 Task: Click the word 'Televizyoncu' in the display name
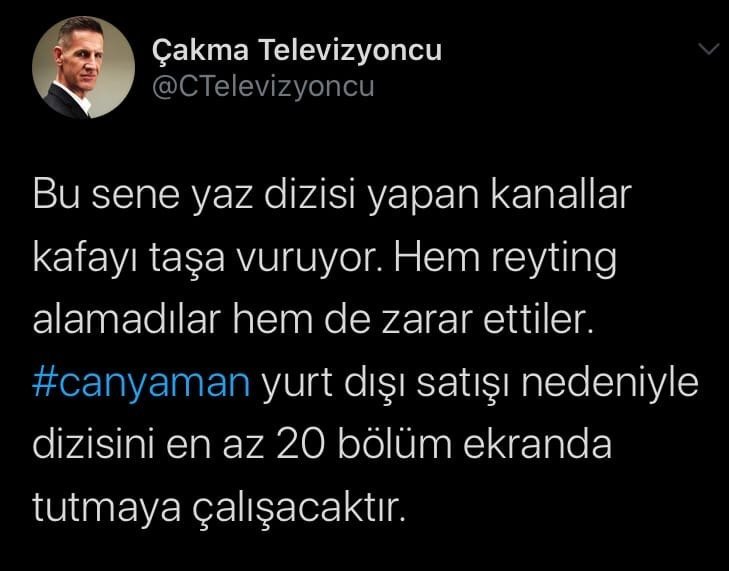350,50
